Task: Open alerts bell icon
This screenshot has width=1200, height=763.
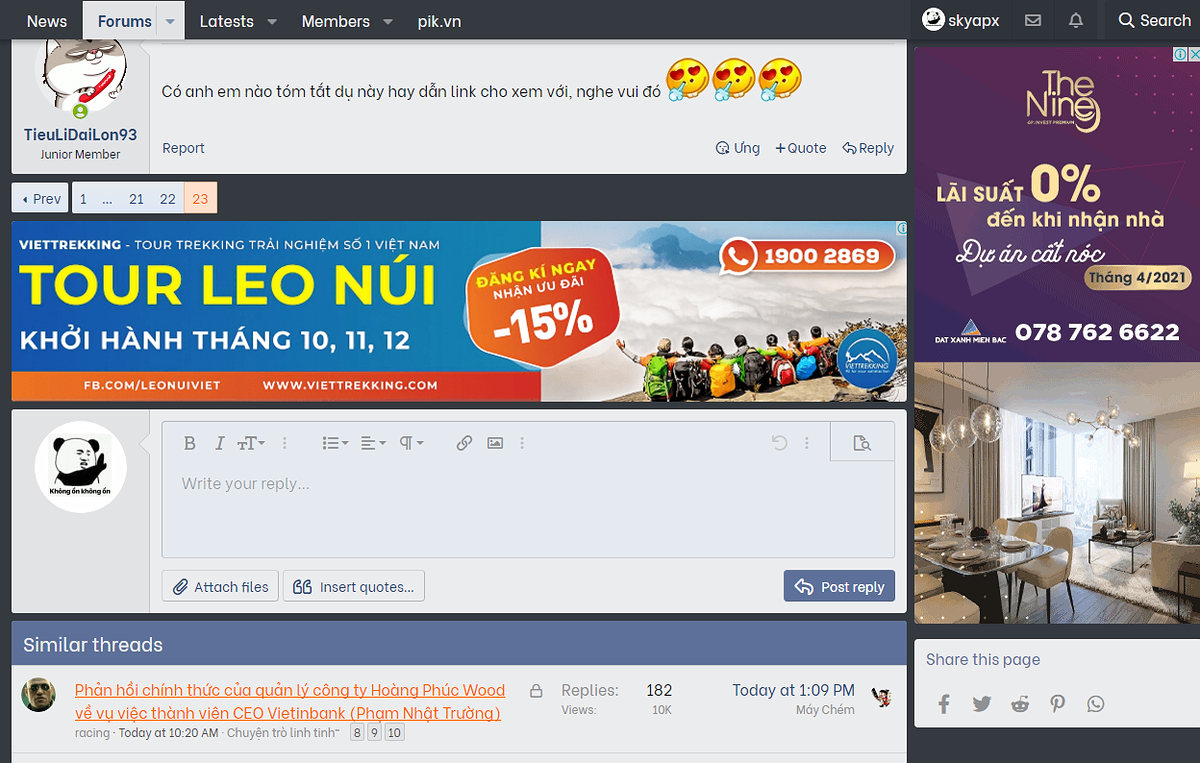Action: (x=1076, y=20)
